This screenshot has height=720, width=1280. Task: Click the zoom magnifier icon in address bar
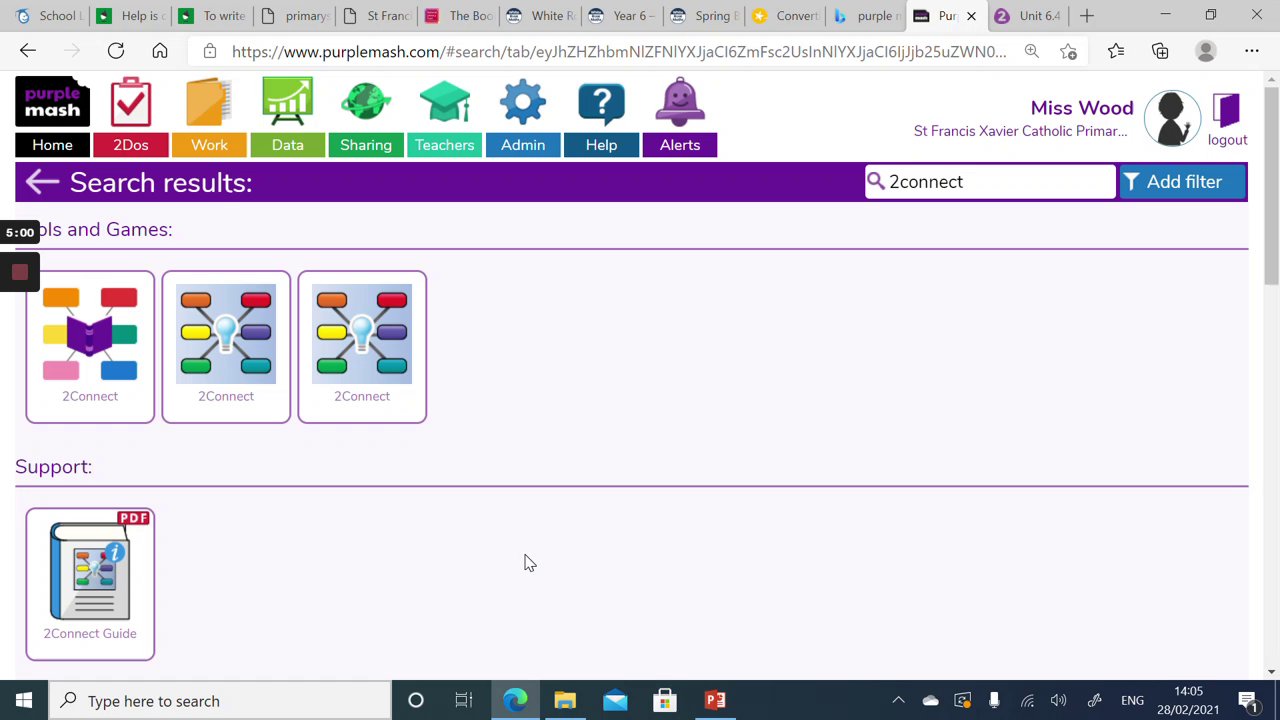pos(1032,51)
